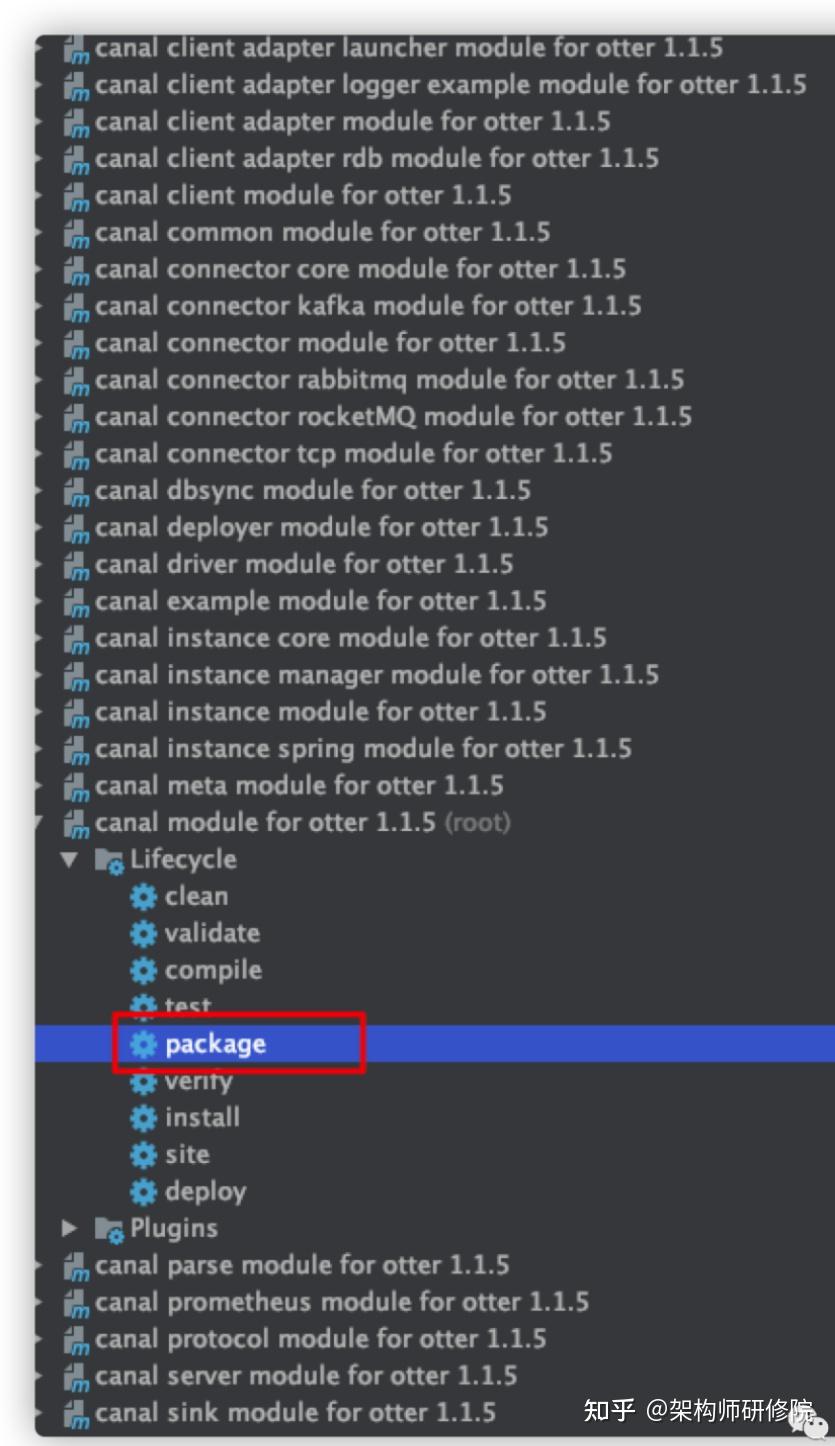This screenshot has width=835, height=1446.
Task: Click the Plugins folder icon
Action: [109, 1229]
